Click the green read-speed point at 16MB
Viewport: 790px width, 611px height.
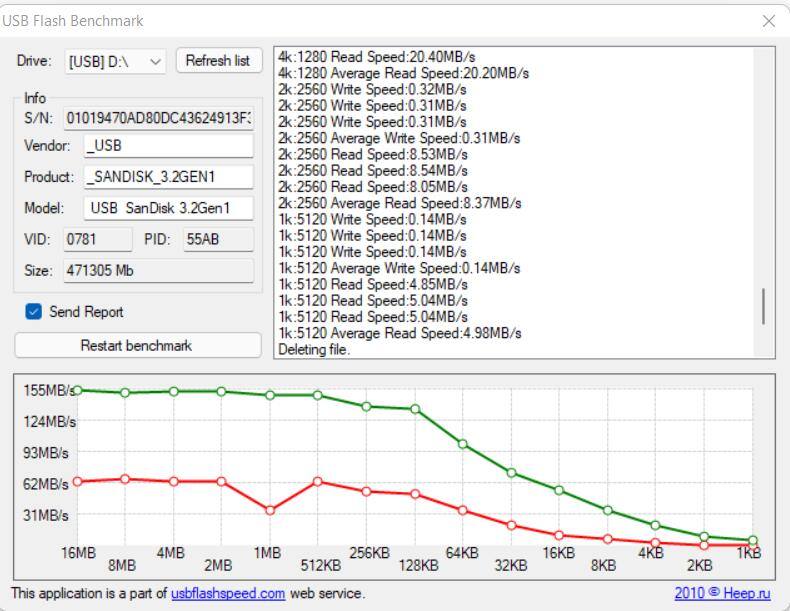tap(77, 389)
